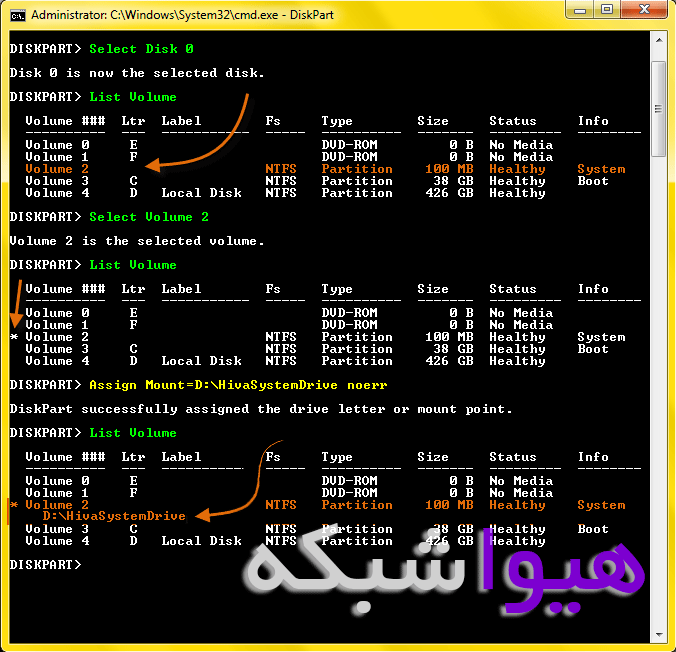Minimize the DiskPart command window
676x652 pixels.
[x=579, y=9]
